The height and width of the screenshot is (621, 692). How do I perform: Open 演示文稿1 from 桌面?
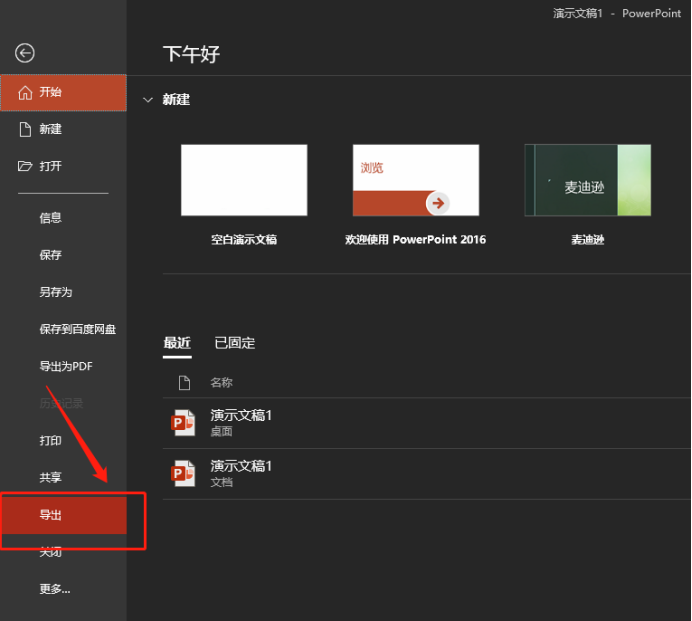click(426, 423)
